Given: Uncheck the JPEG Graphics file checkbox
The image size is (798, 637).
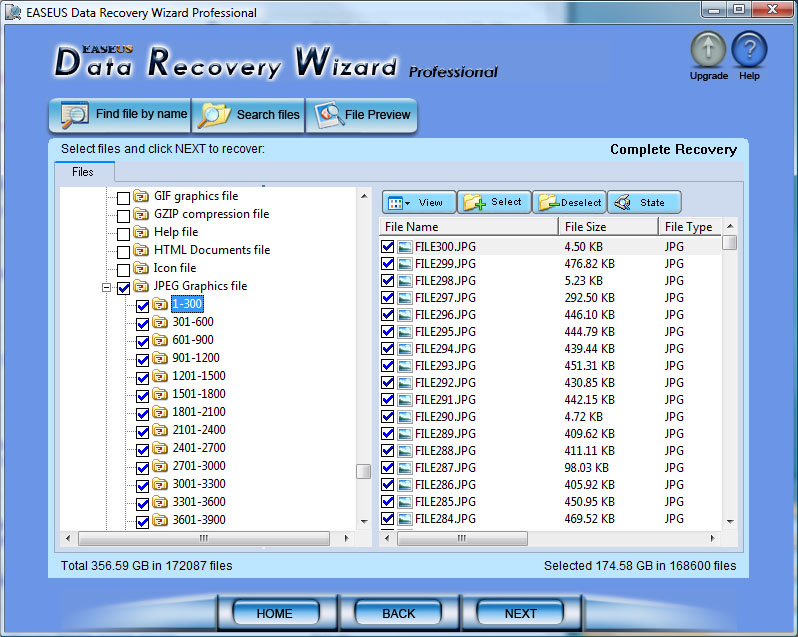Looking at the screenshot, I should click(123, 288).
